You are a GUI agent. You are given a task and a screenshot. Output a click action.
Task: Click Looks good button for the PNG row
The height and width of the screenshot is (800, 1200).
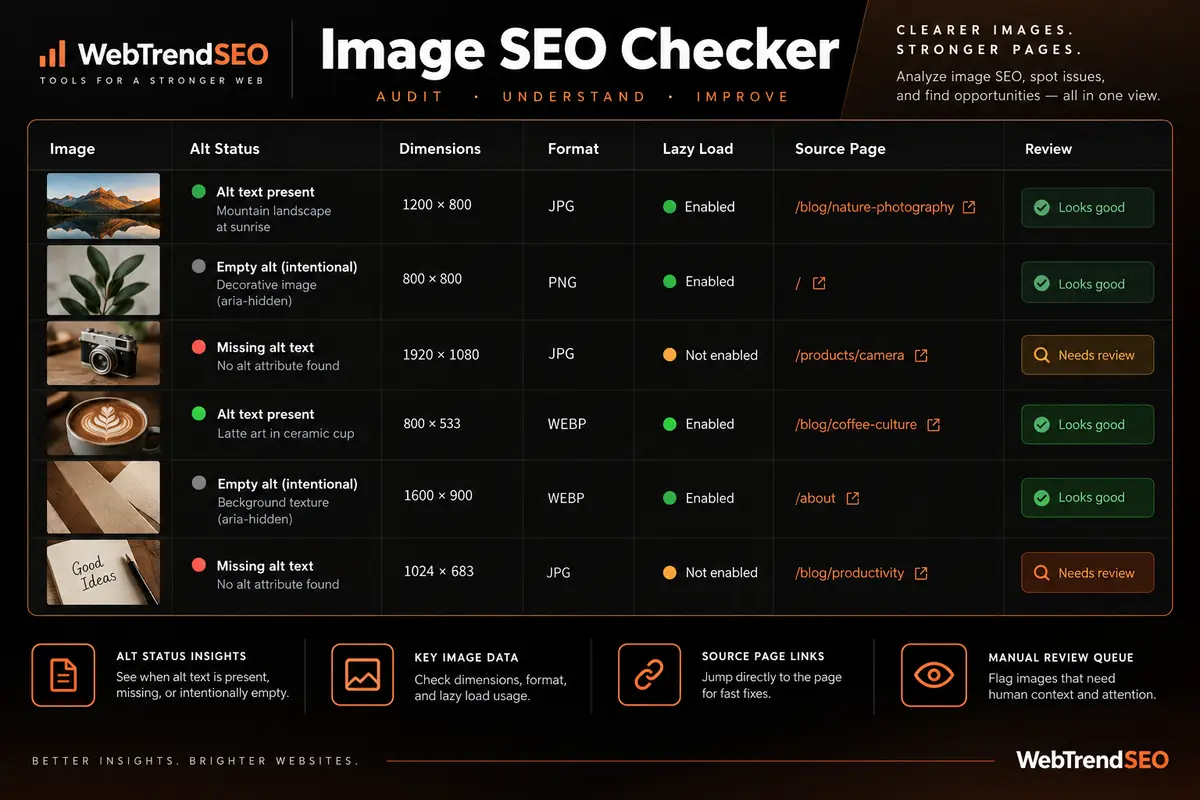tap(1087, 283)
